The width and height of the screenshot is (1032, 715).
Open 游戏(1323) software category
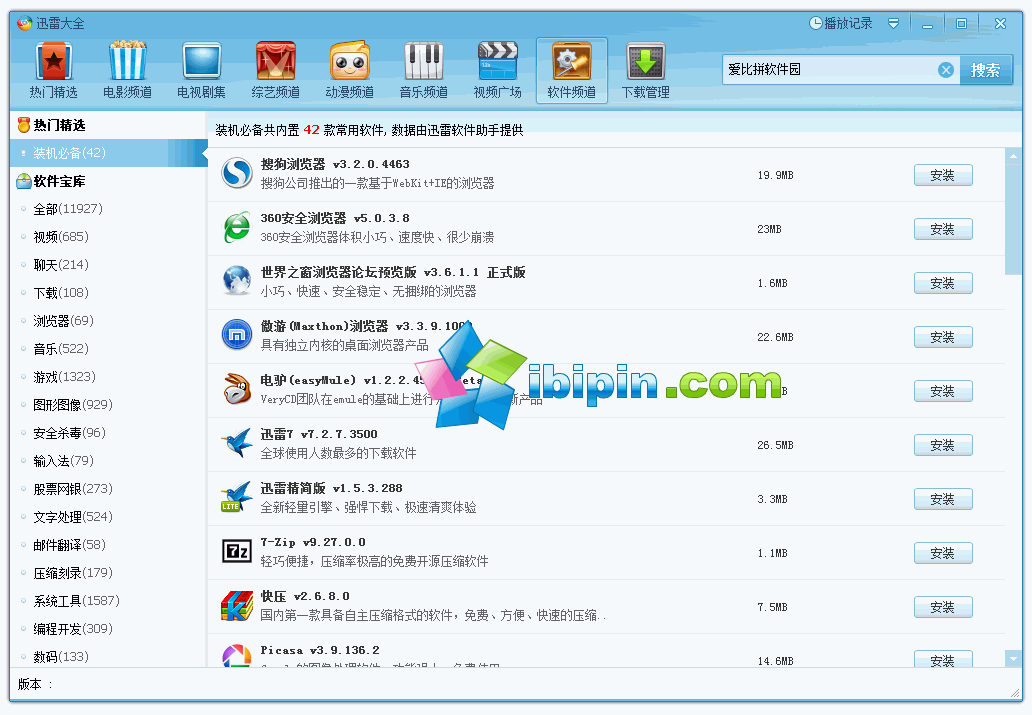[x=64, y=377]
